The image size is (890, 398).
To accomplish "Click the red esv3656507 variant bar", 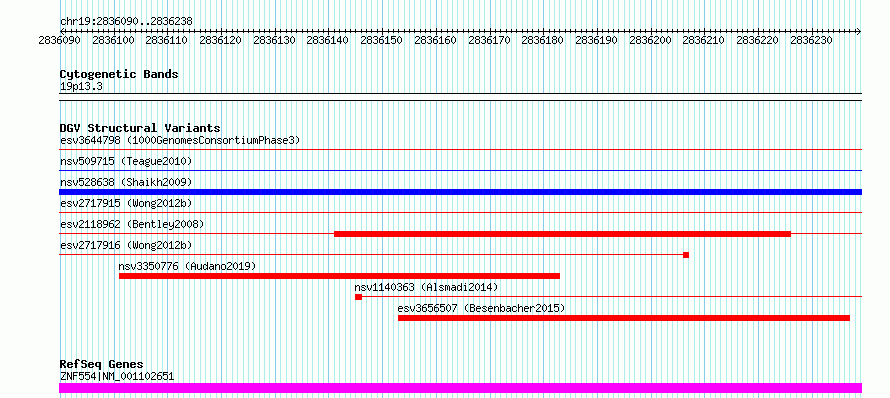I will [624, 318].
